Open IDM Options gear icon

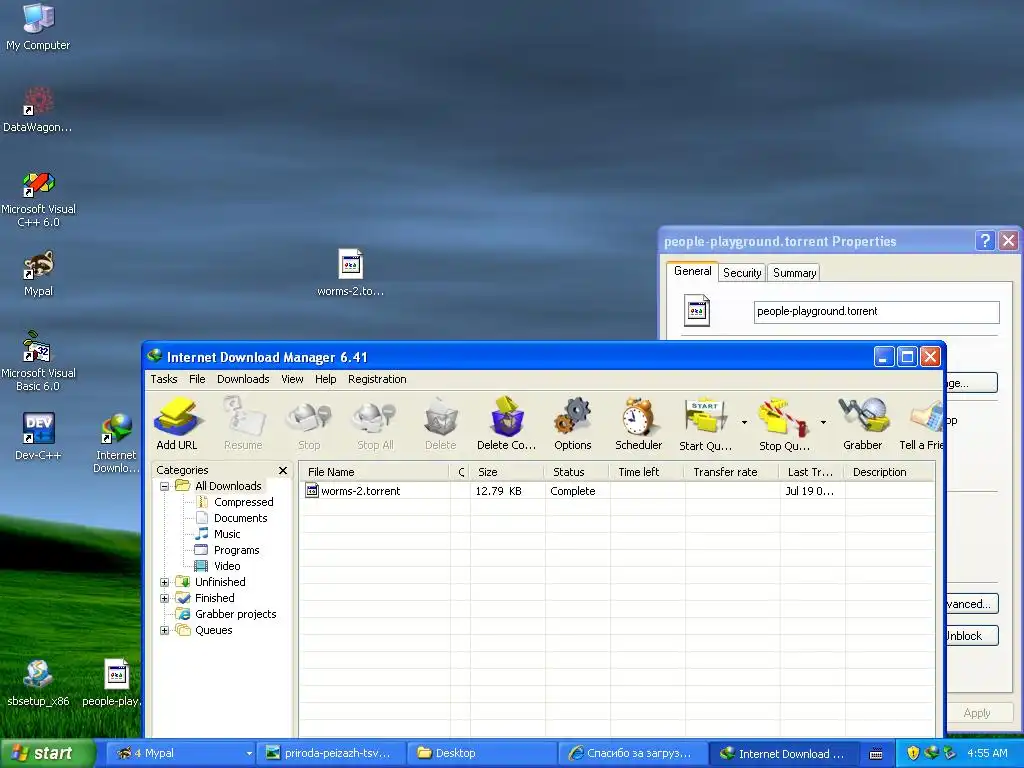click(573, 423)
